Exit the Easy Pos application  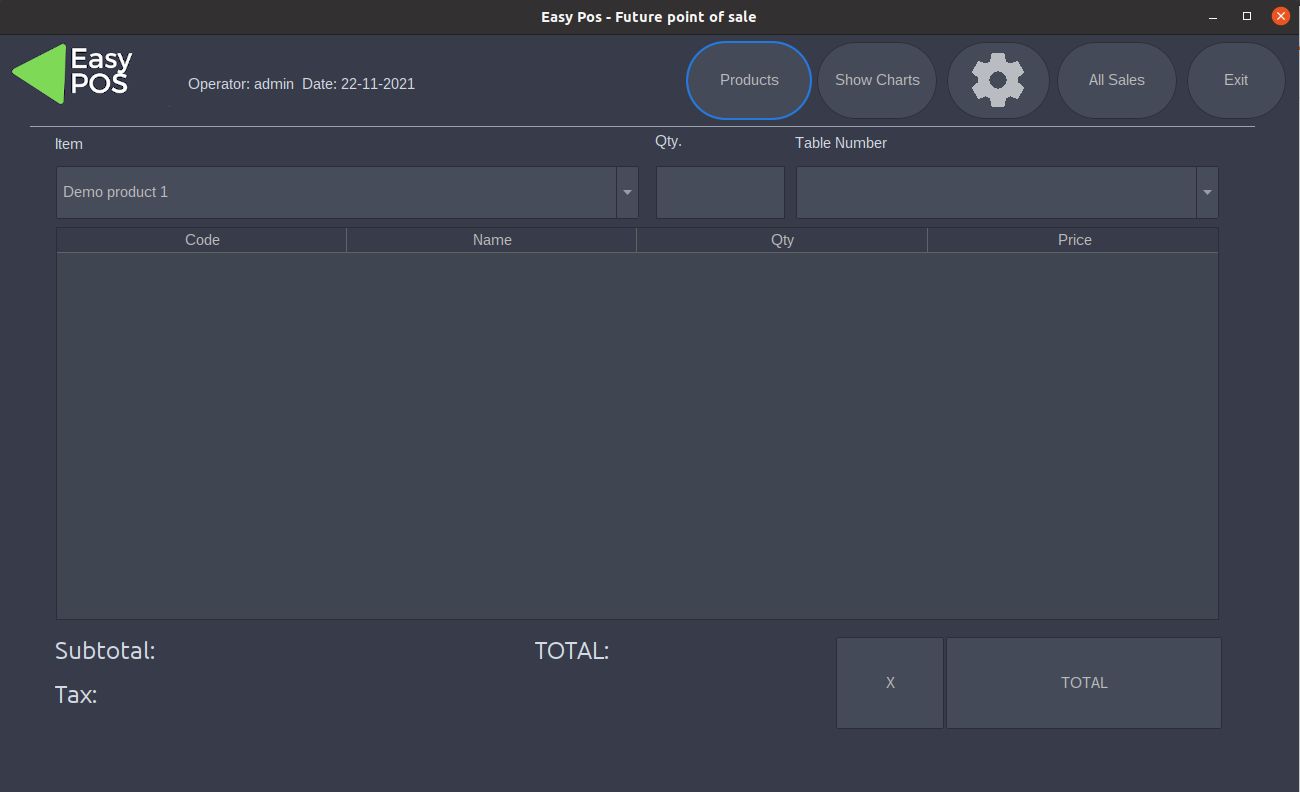[1236, 80]
